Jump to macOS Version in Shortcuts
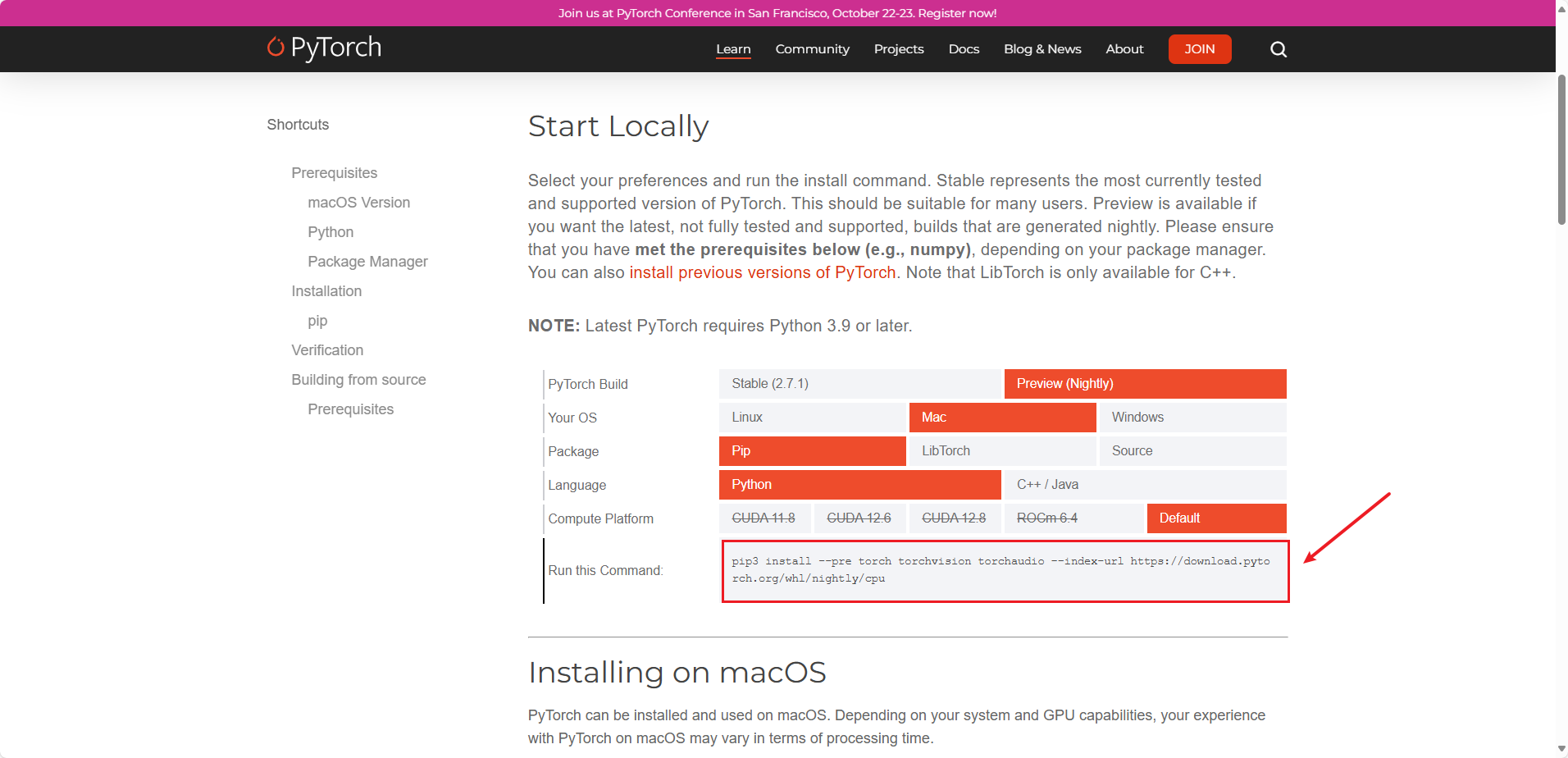The height and width of the screenshot is (758, 1568). tap(358, 203)
